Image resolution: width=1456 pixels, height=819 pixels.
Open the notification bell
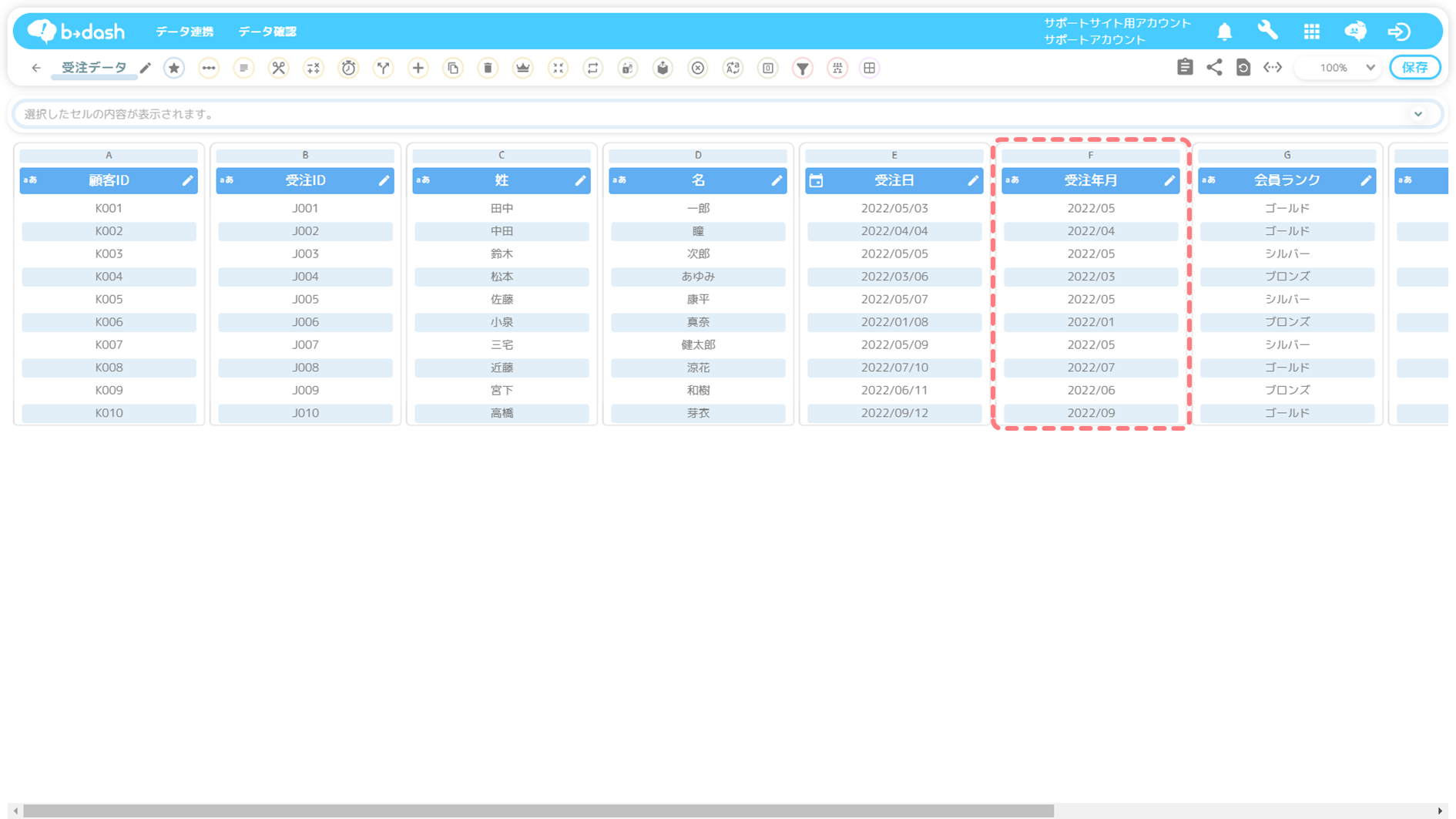click(x=1224, y=32)
